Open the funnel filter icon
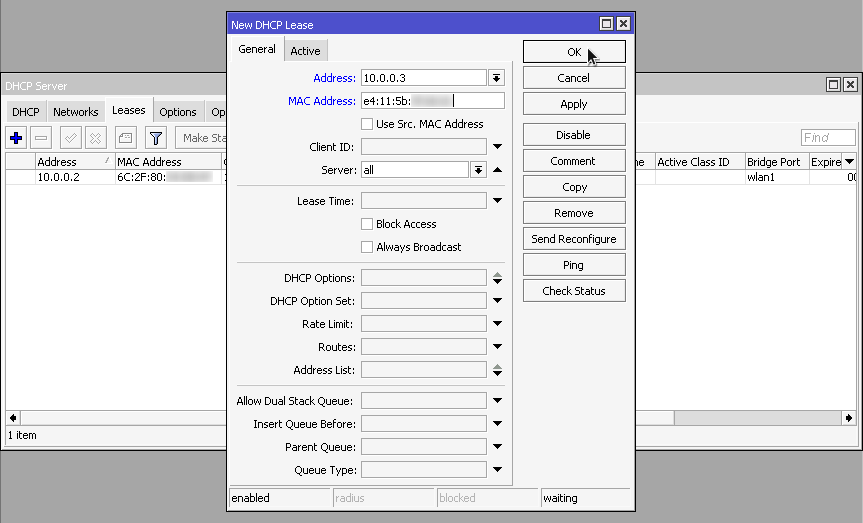Image resolution: width=863 pixels, height=523 pixels. coord(156,138)
